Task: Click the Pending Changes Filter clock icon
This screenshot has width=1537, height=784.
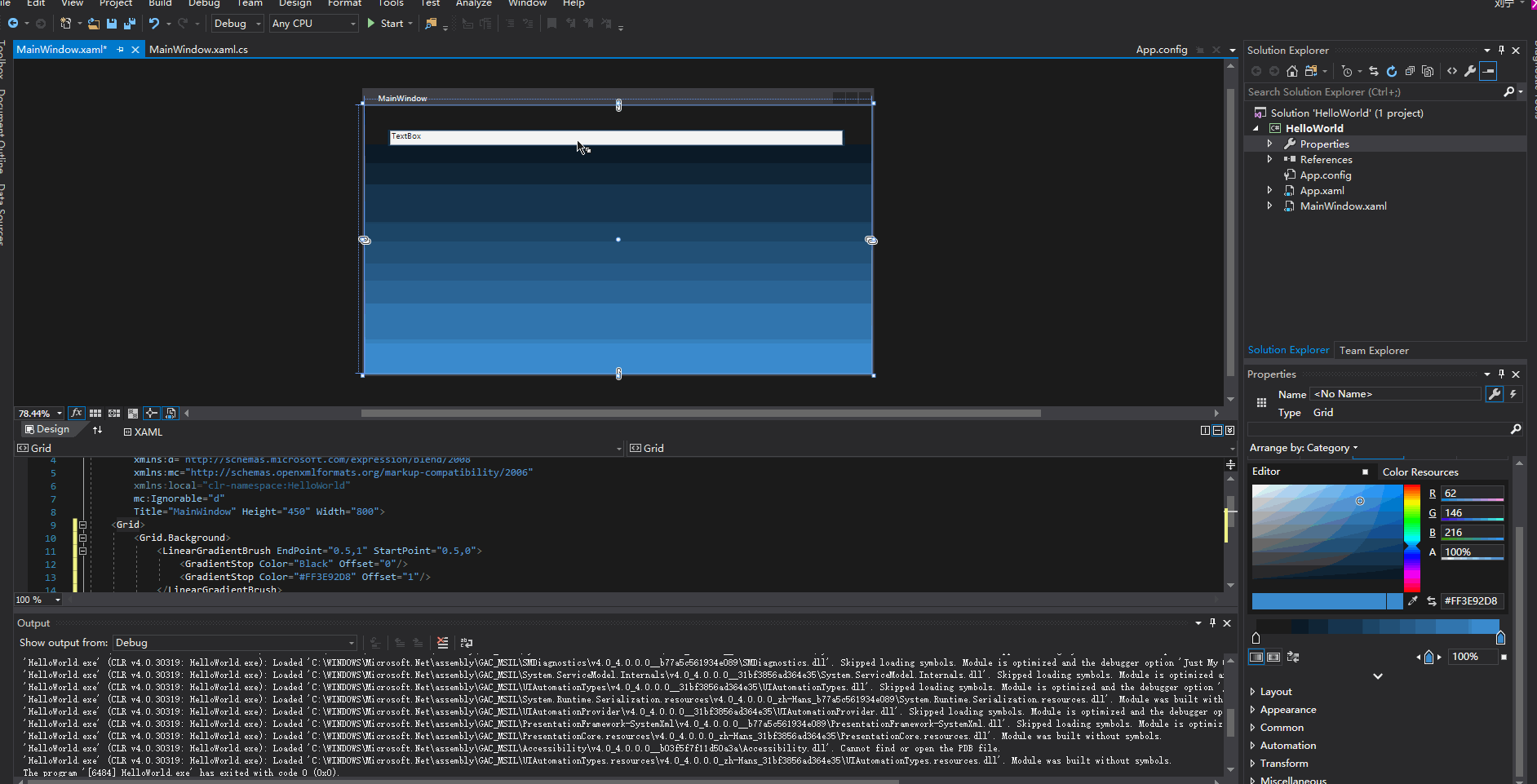Action: pyautogui.click(x=1347, y=71)
